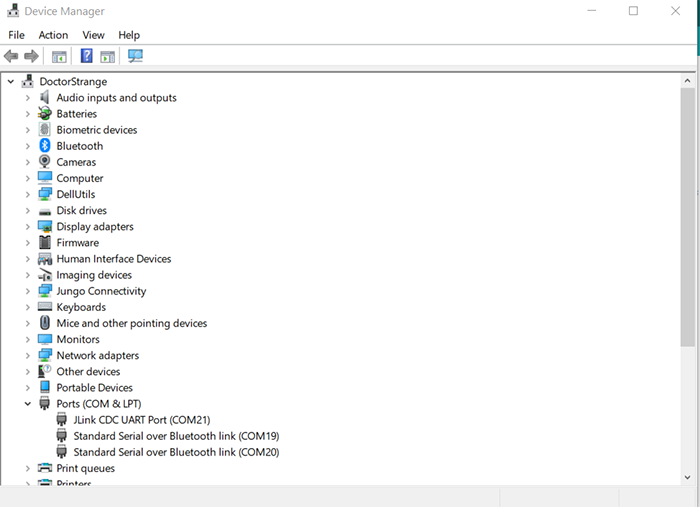Open the Action menu
The width and height of the screenshot is (700, 507).
53,35
